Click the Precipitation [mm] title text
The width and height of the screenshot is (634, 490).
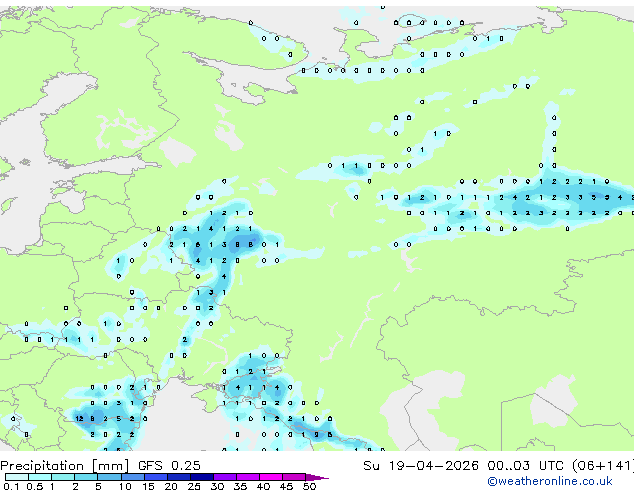pos(64,466)
